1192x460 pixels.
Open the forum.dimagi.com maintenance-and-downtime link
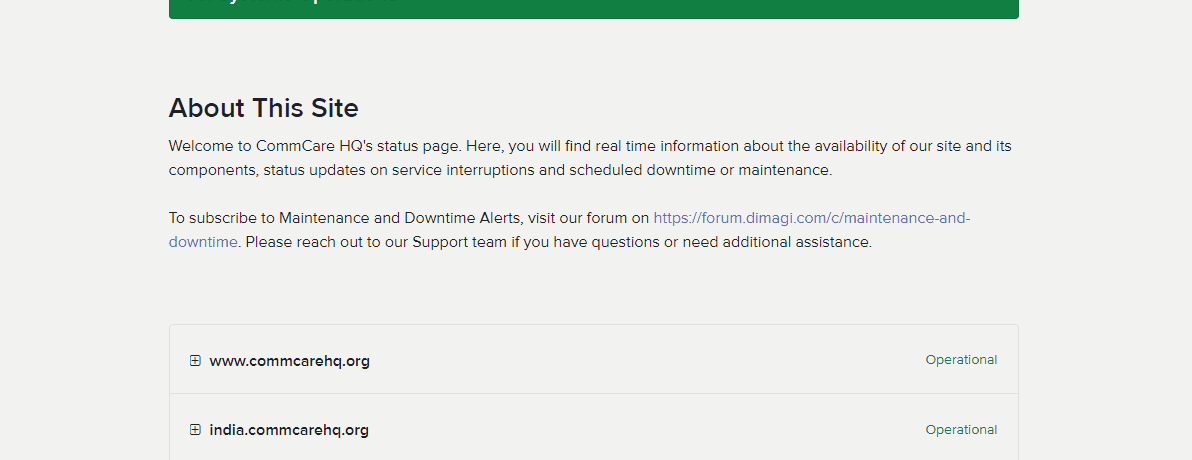coord(812,218)
